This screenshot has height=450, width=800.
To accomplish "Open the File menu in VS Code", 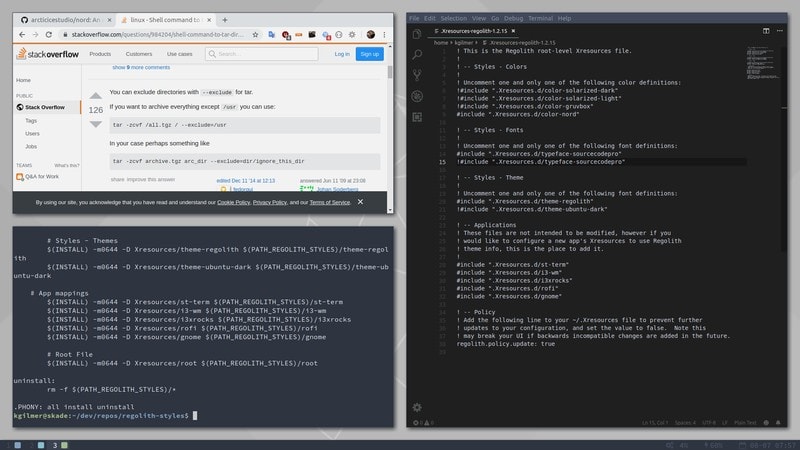I will tap(414, 18).
